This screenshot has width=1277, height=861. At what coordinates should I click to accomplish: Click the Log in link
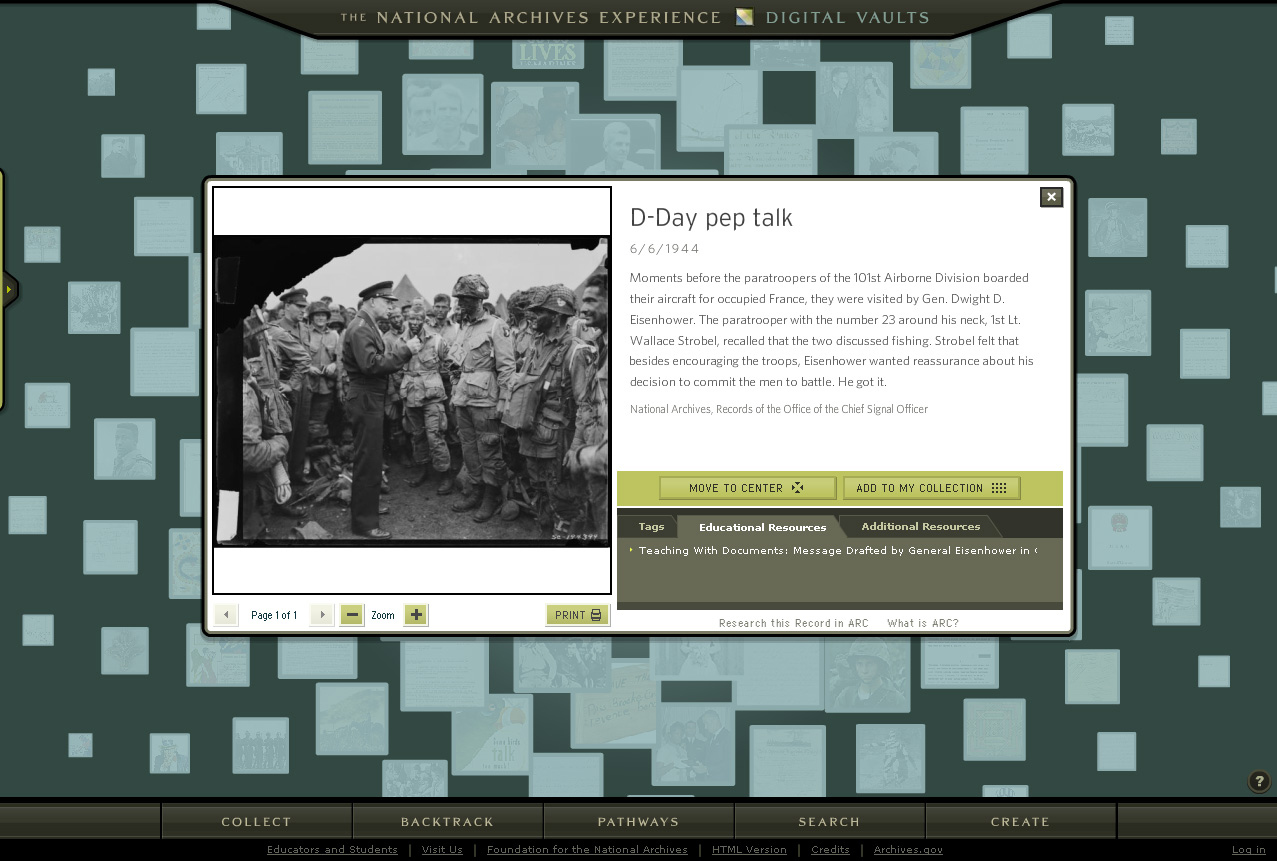[x=1248, y=850]
